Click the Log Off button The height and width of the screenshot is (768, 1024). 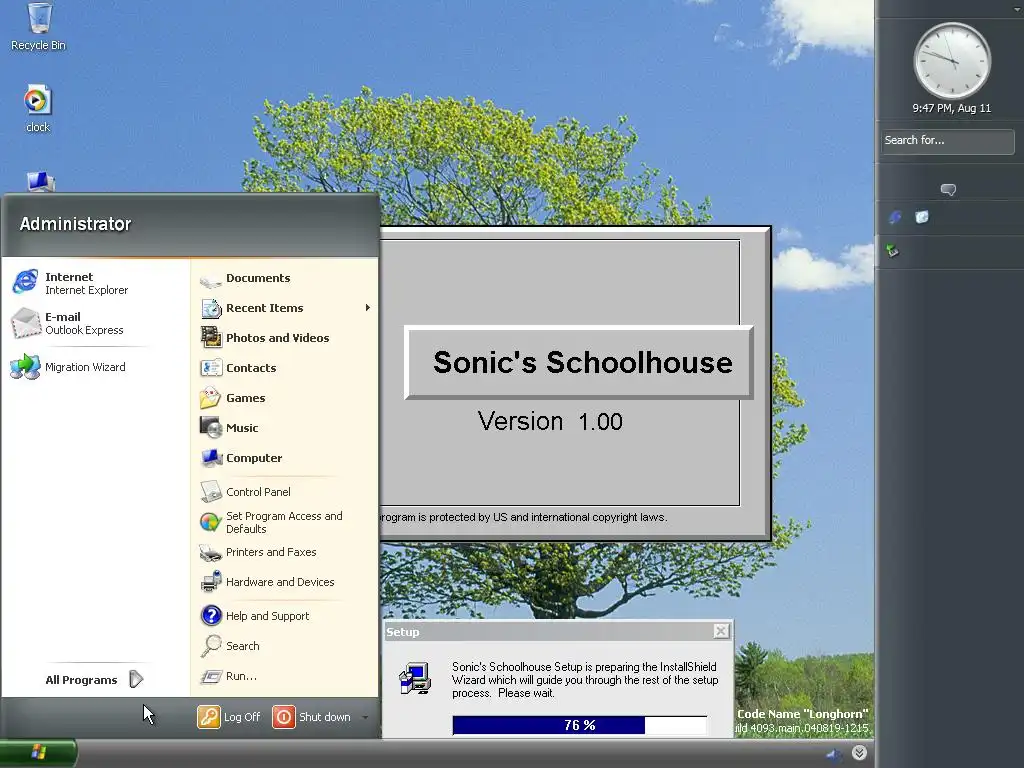(229, 717)
